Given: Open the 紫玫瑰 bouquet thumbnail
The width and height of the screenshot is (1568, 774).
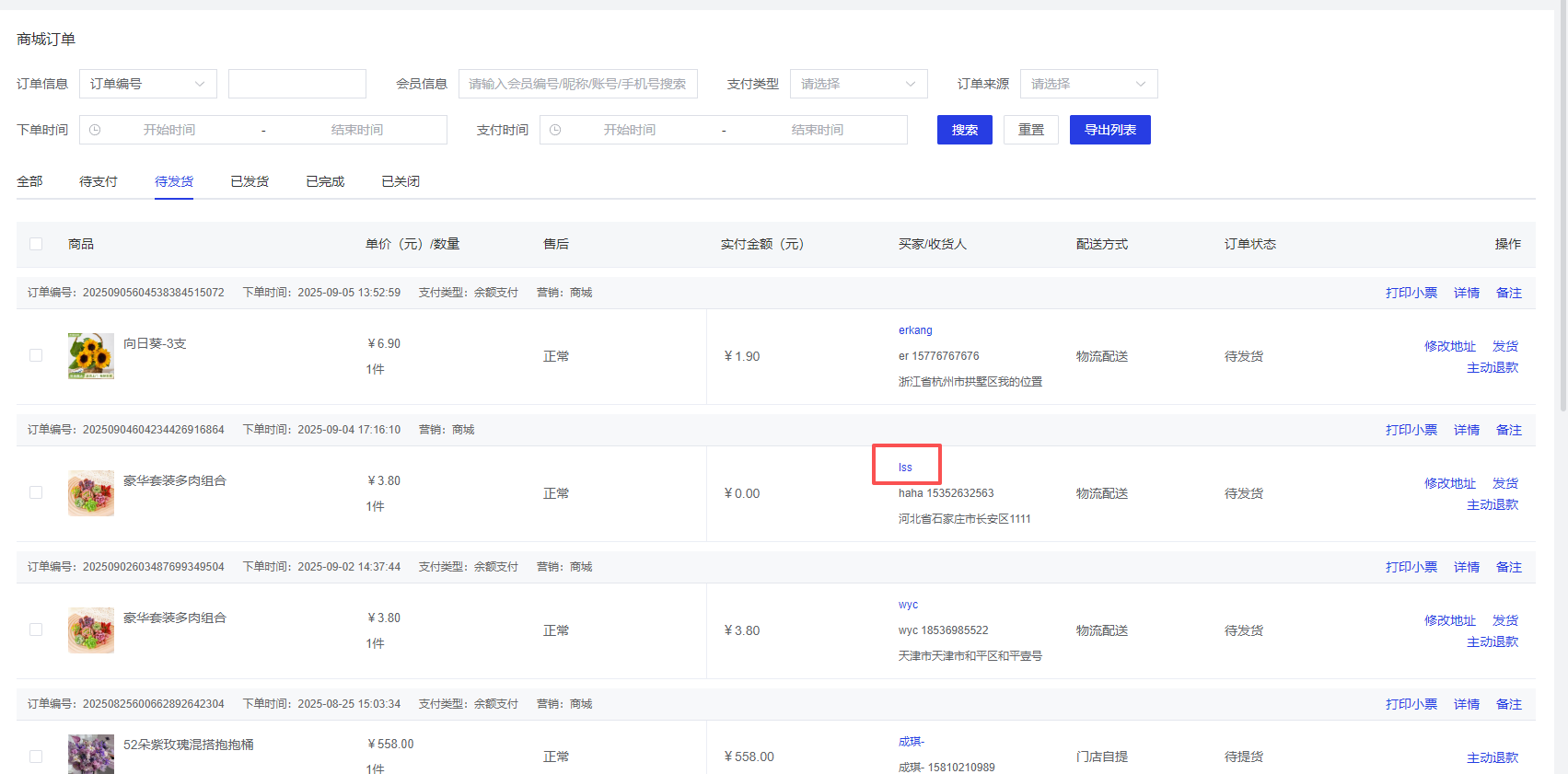Looking at the screenshot, I should (x=91, y=755).
